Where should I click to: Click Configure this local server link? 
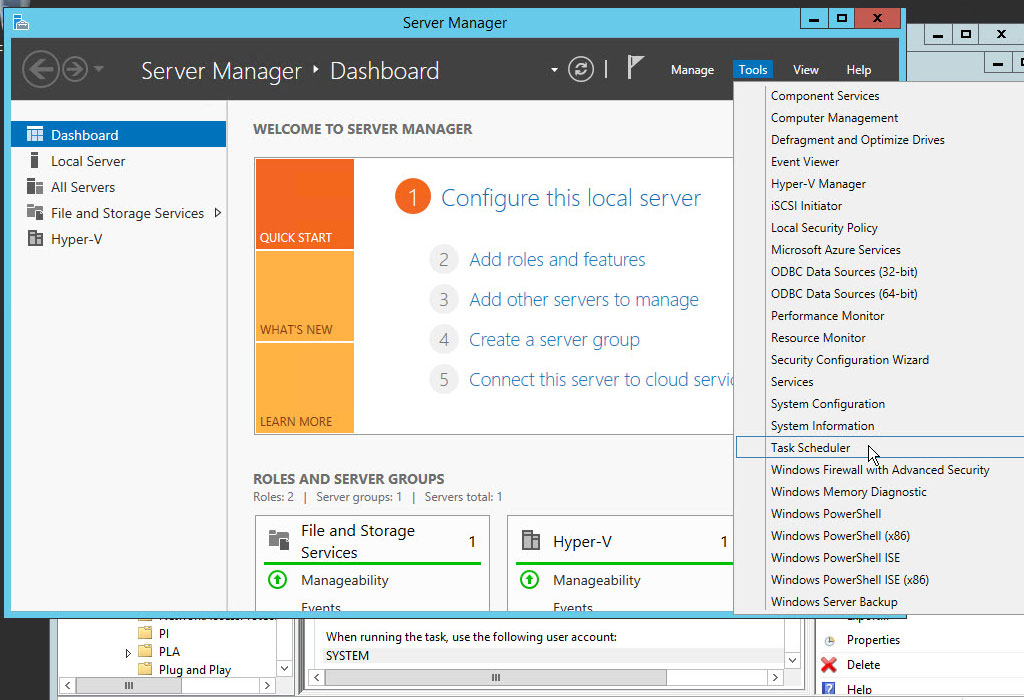click(x=571, y=198)
